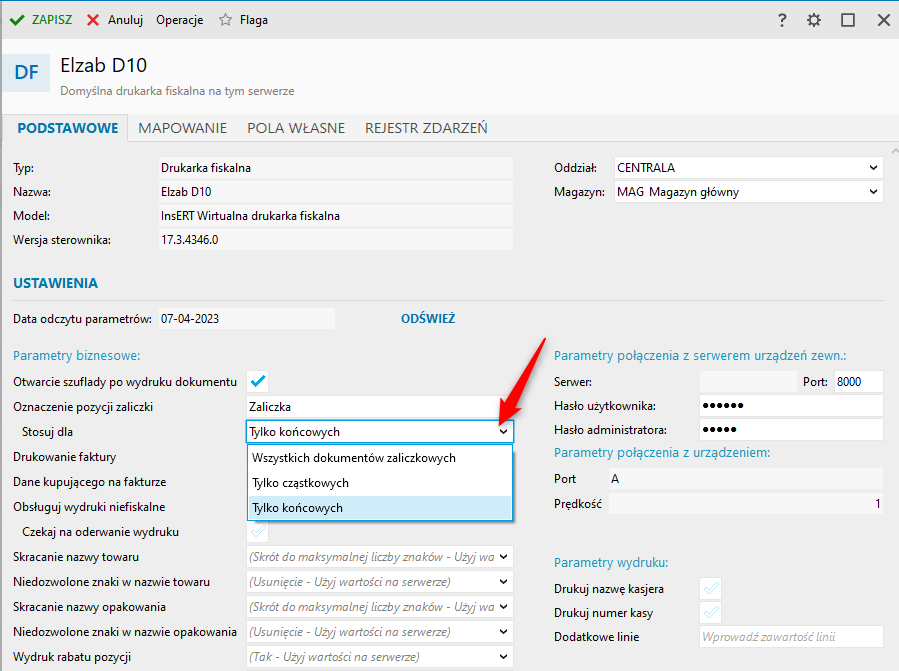Click Anuluj to cancel changes
This screenshot has width=899, height=671.
tap(115, 20)
